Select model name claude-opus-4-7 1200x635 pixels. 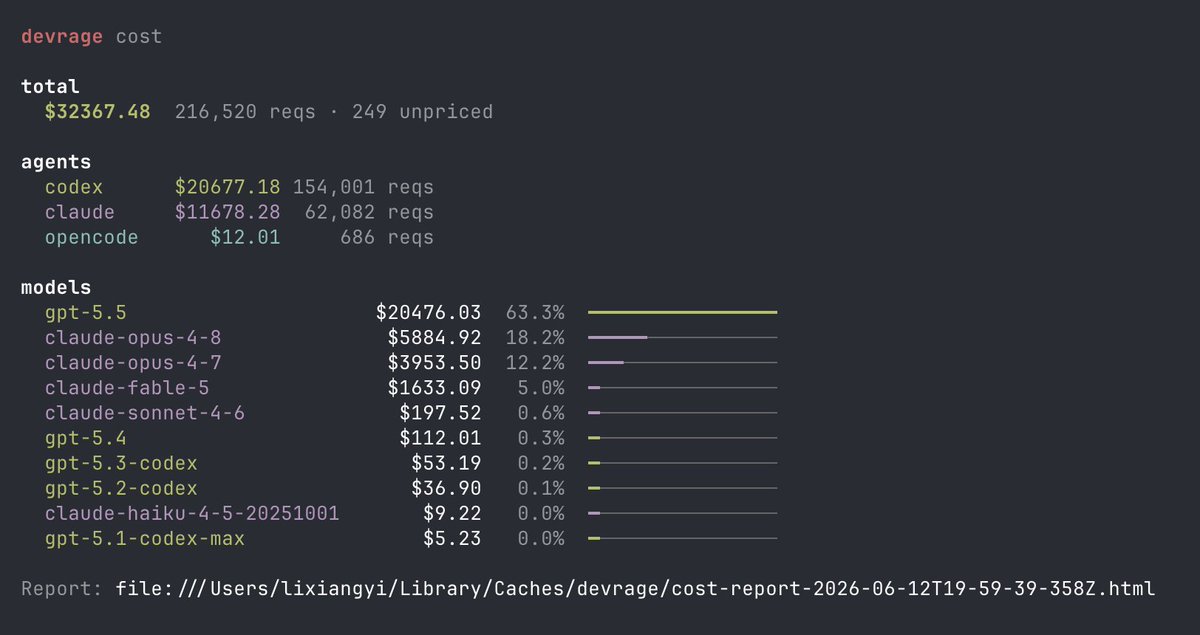coord(132,363)
